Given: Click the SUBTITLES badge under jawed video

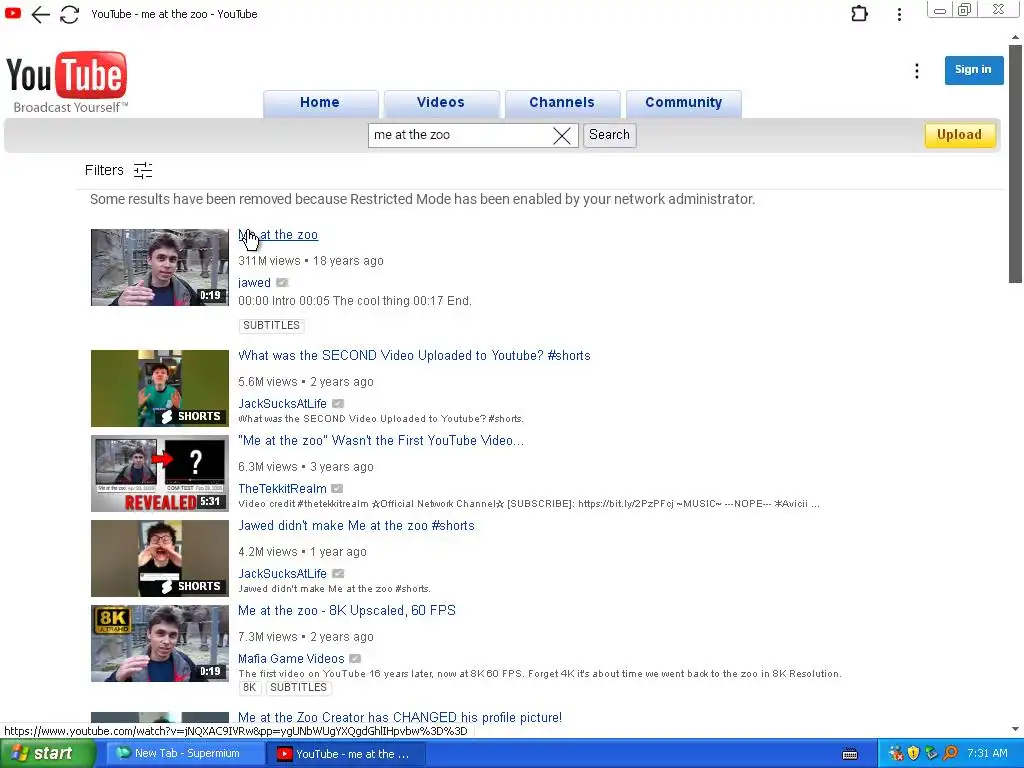Looking at the screenshot, I should click(271, 325).
